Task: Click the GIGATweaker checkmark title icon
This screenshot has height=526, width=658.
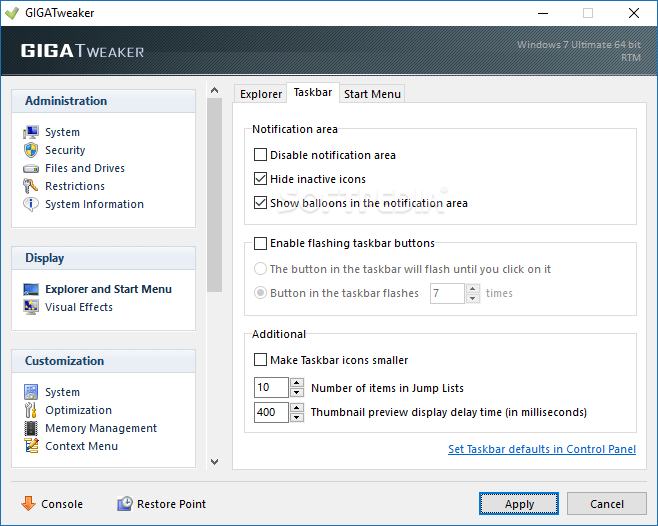Action: tap(12, 13)
